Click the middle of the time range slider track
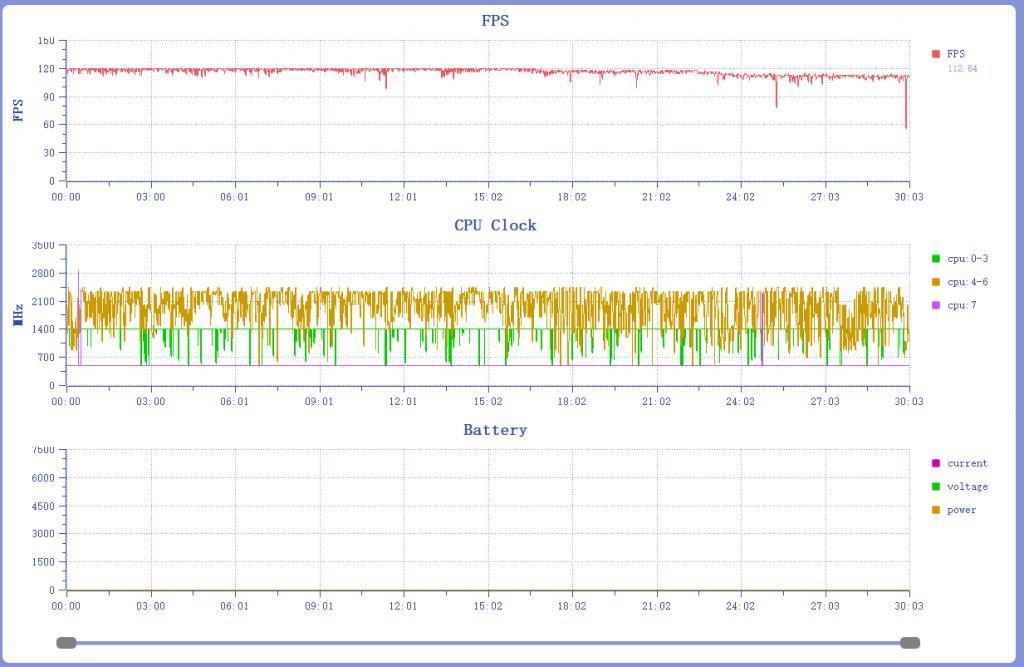Viewport: 1024px width, 667px height. coord(488,643)
